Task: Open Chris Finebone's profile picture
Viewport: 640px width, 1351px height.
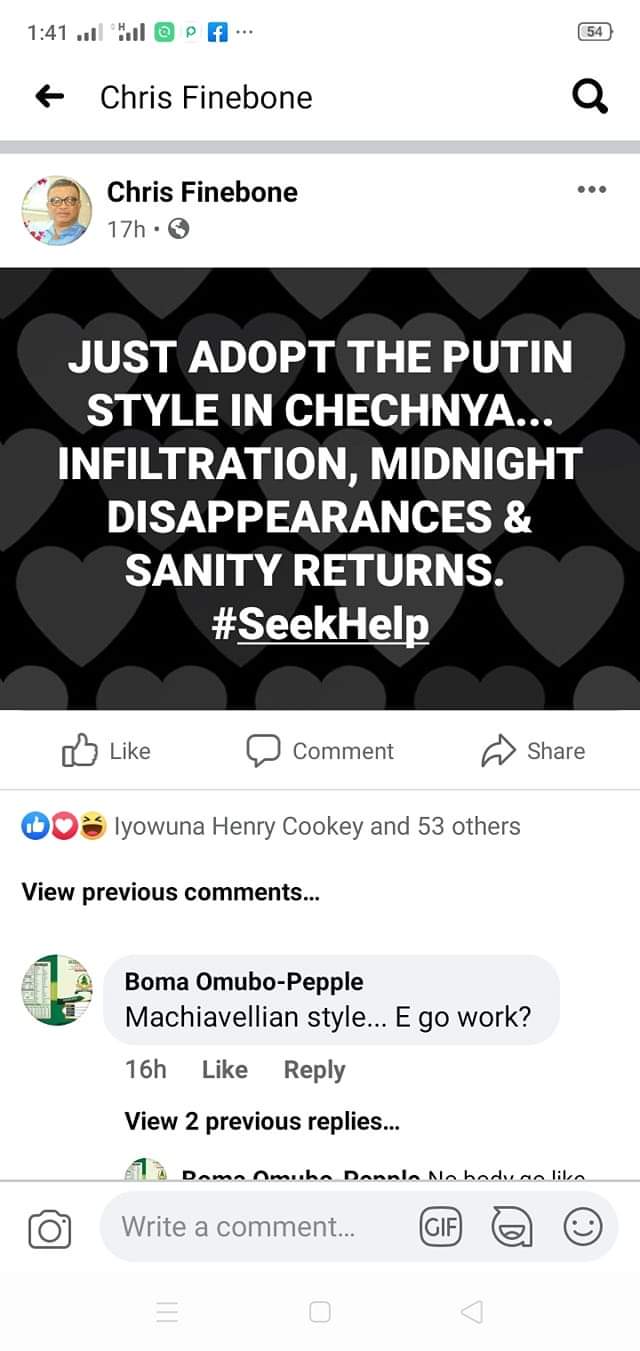Action: pos(56,211)
